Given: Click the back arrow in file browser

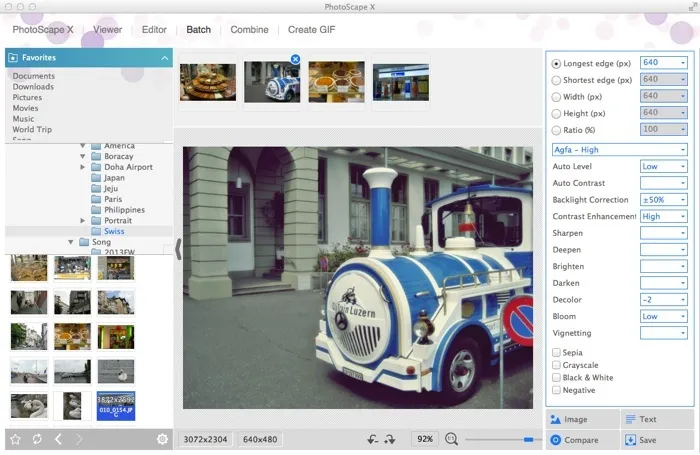Looking at the screenshot, I should (58, 439).
